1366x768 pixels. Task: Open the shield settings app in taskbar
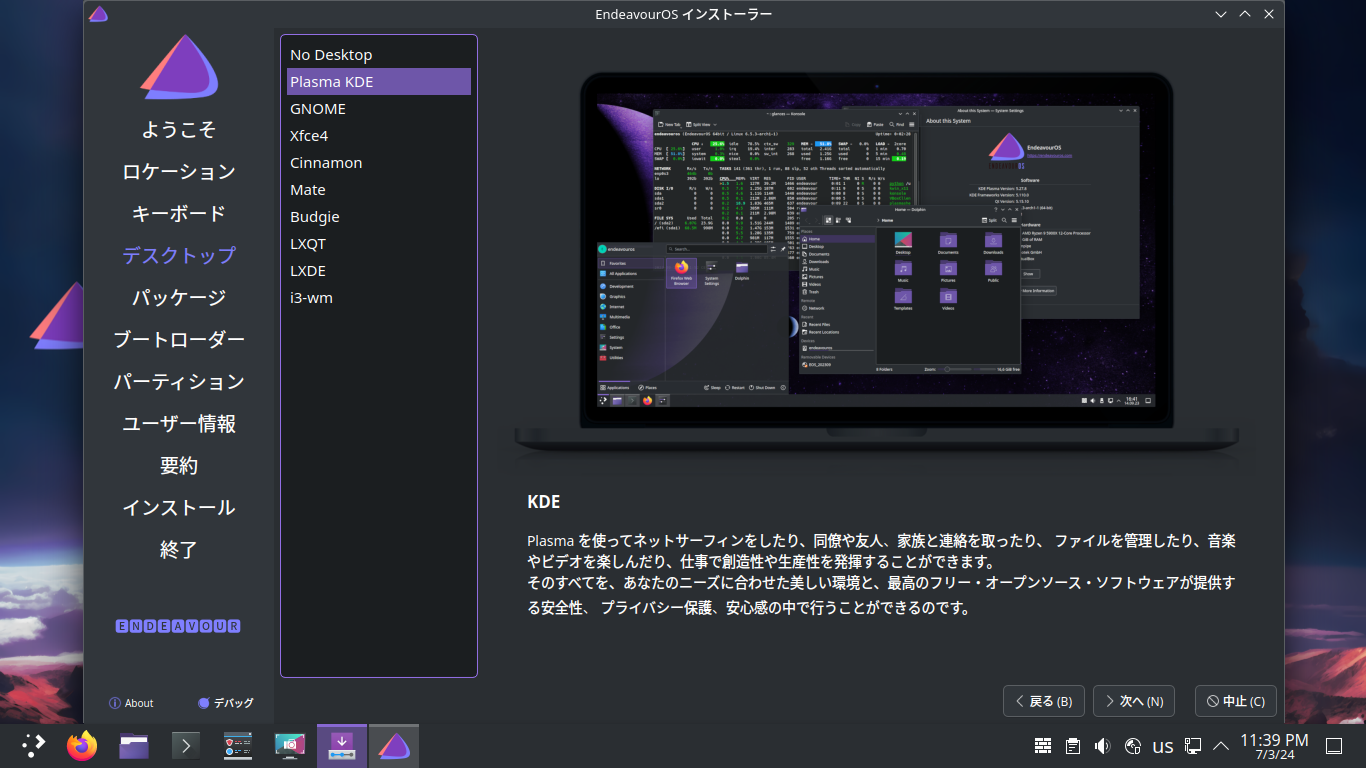238,745
